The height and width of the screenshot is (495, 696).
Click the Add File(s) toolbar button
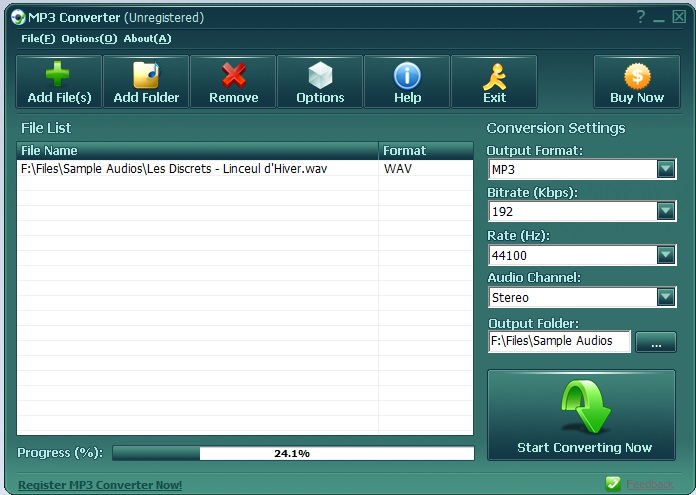[59, 82]
